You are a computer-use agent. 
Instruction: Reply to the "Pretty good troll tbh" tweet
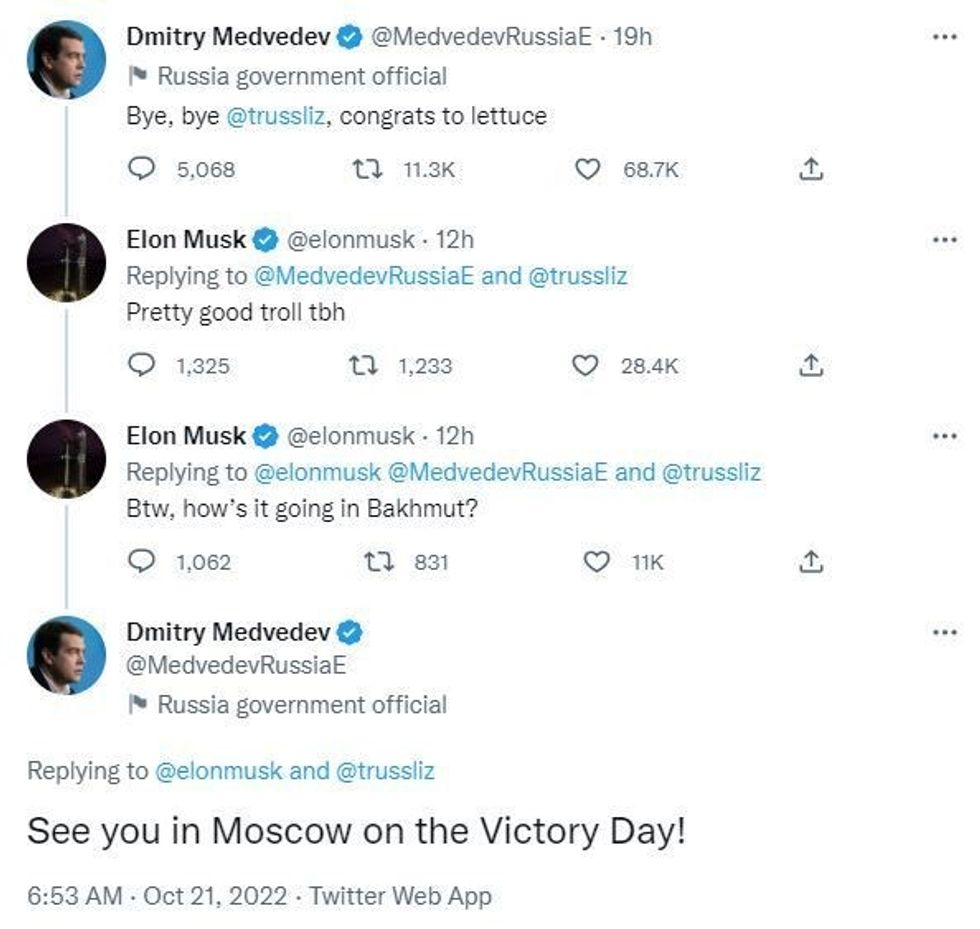tap(143, 366)
